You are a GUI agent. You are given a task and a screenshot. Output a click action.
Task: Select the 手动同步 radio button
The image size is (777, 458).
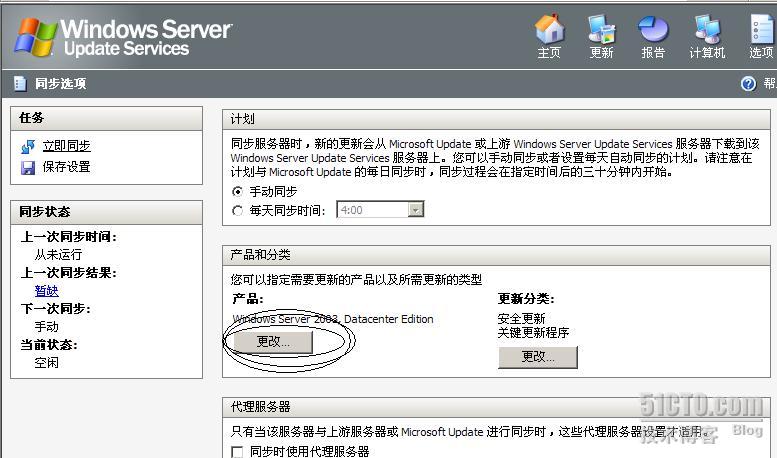coord(237,191)
